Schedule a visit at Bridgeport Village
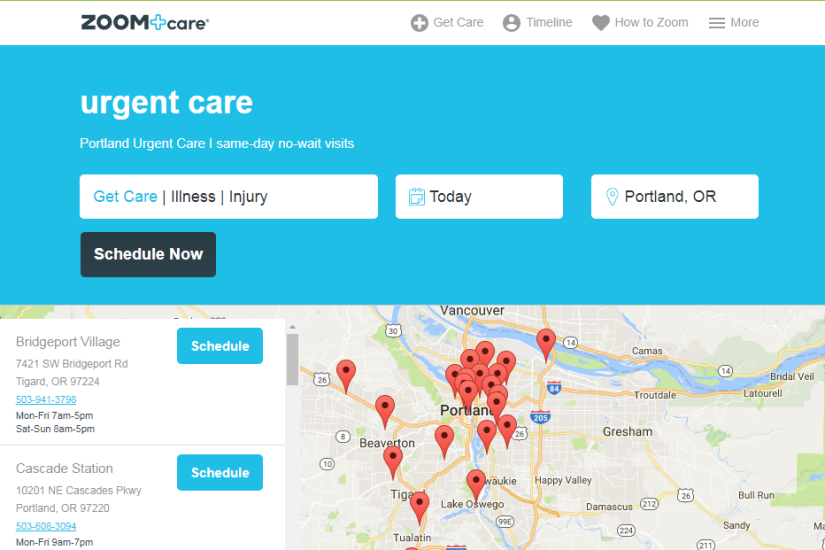This screenshot has height=550, width=825. [220, 346]
